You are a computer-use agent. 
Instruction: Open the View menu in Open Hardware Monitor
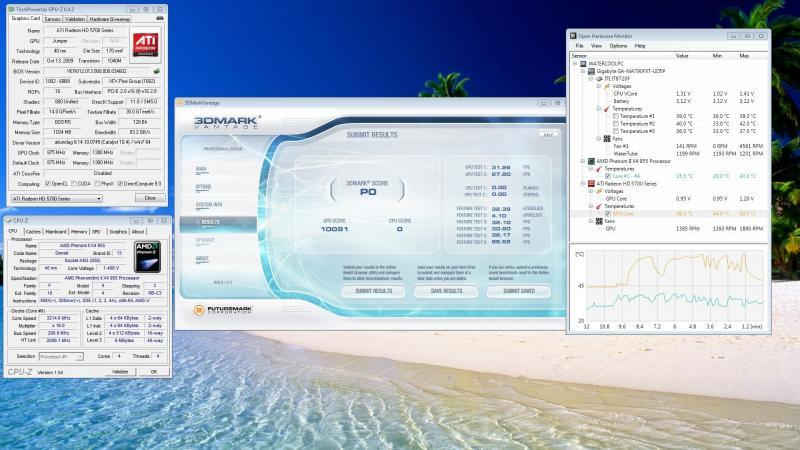pos(596,46)
